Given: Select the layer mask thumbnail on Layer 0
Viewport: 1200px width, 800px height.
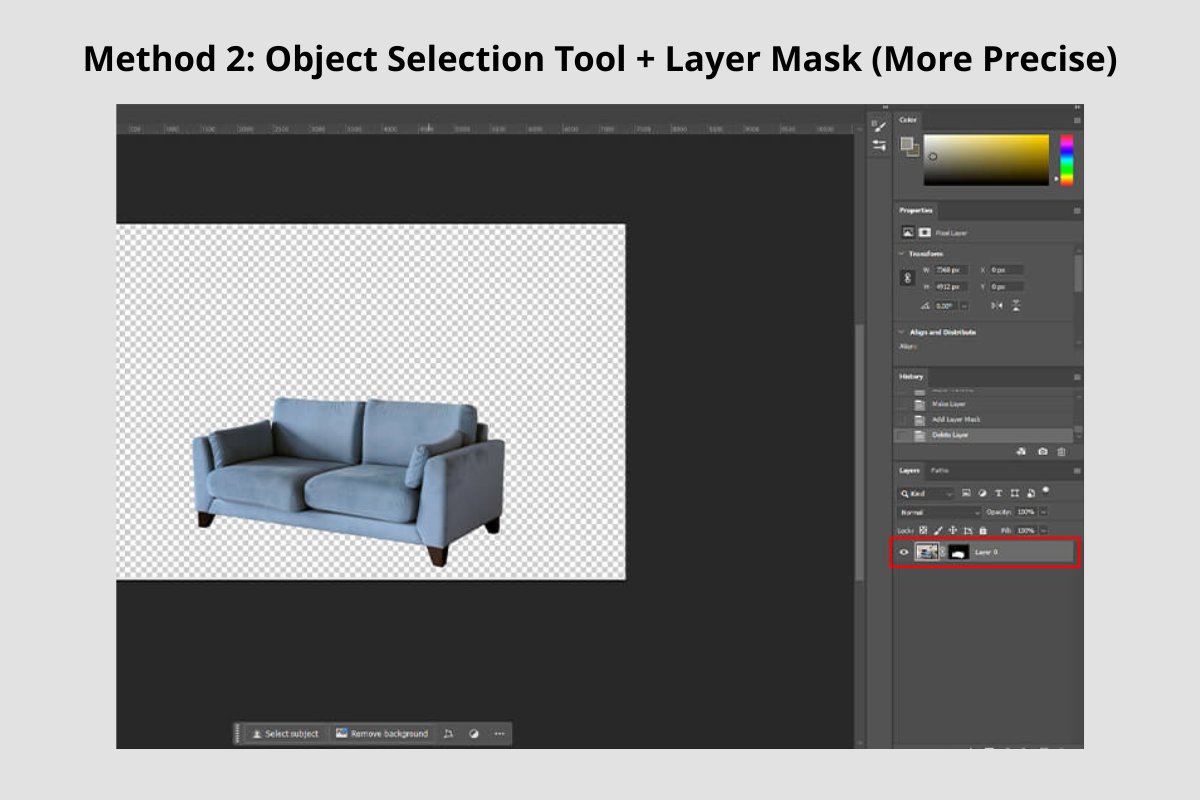Looking at the screenshot, I should (x=957, y=551).
